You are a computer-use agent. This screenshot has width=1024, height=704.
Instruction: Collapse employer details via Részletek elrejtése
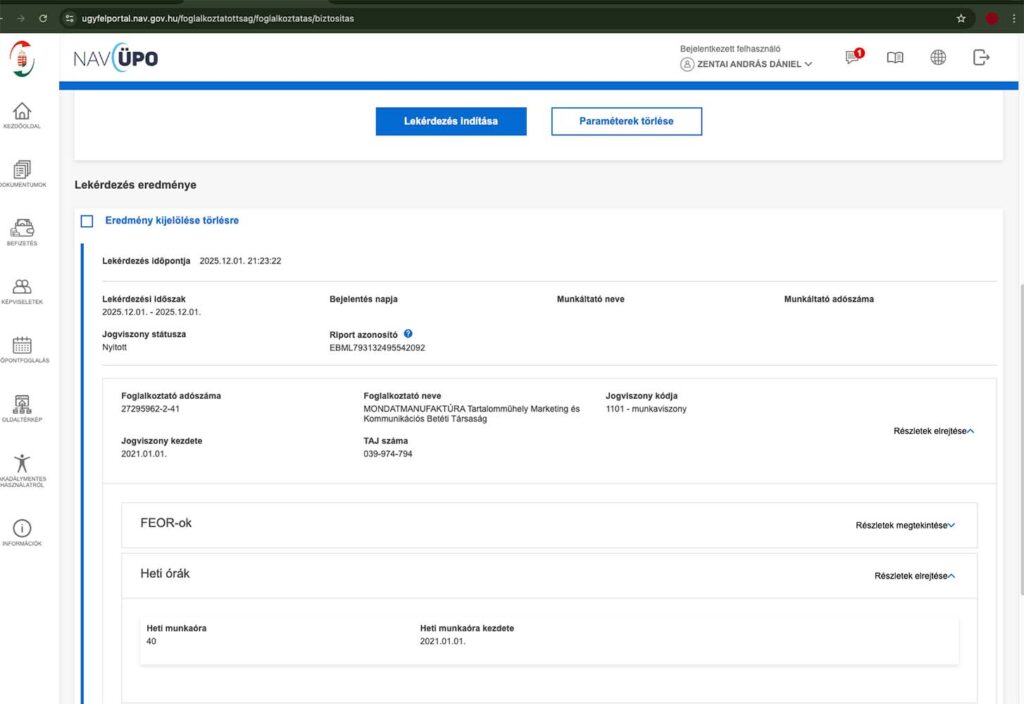[933, 430]
